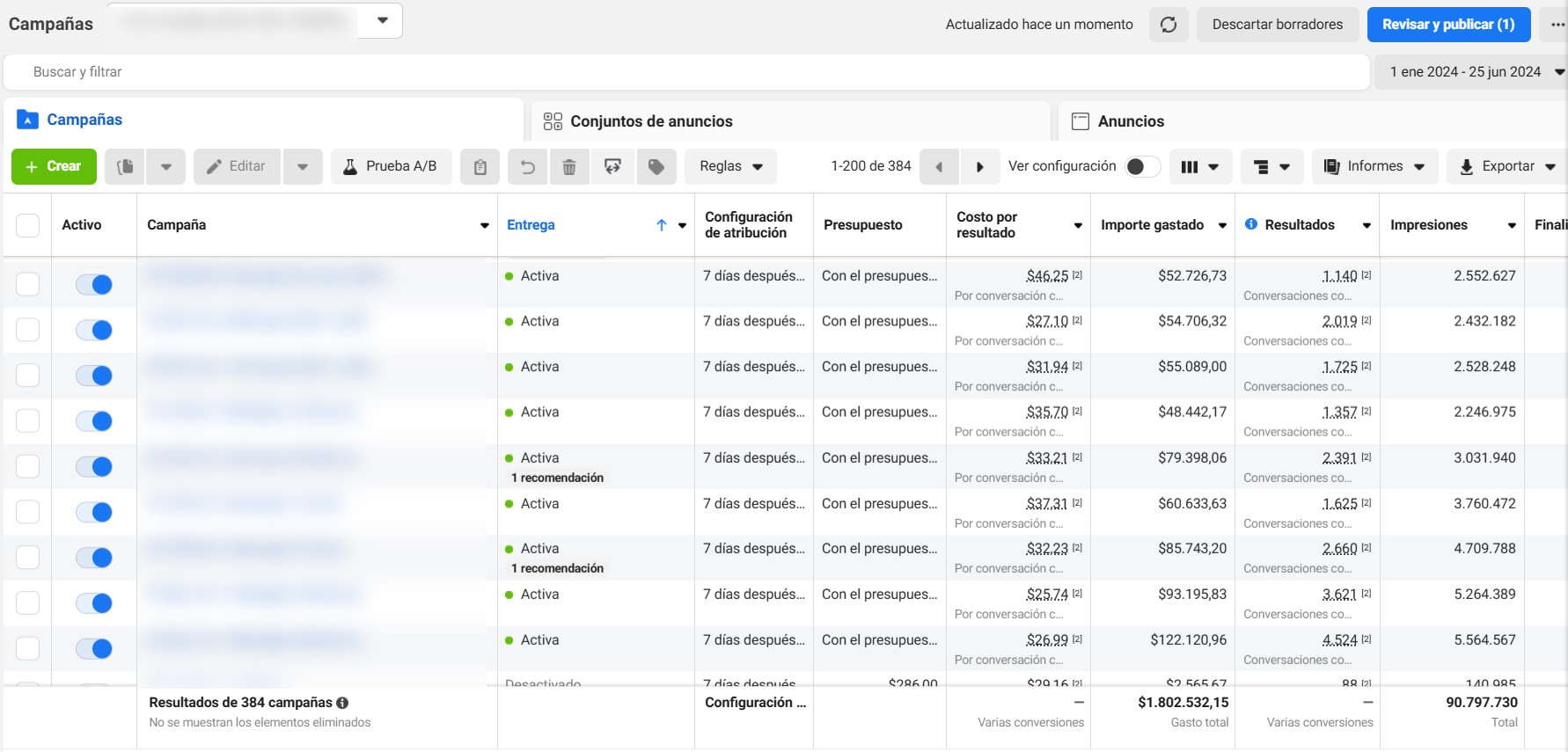Screen dimensions: 1568x752
Task: Switch to the Anuncios tab
Action: pos(1131,121)
